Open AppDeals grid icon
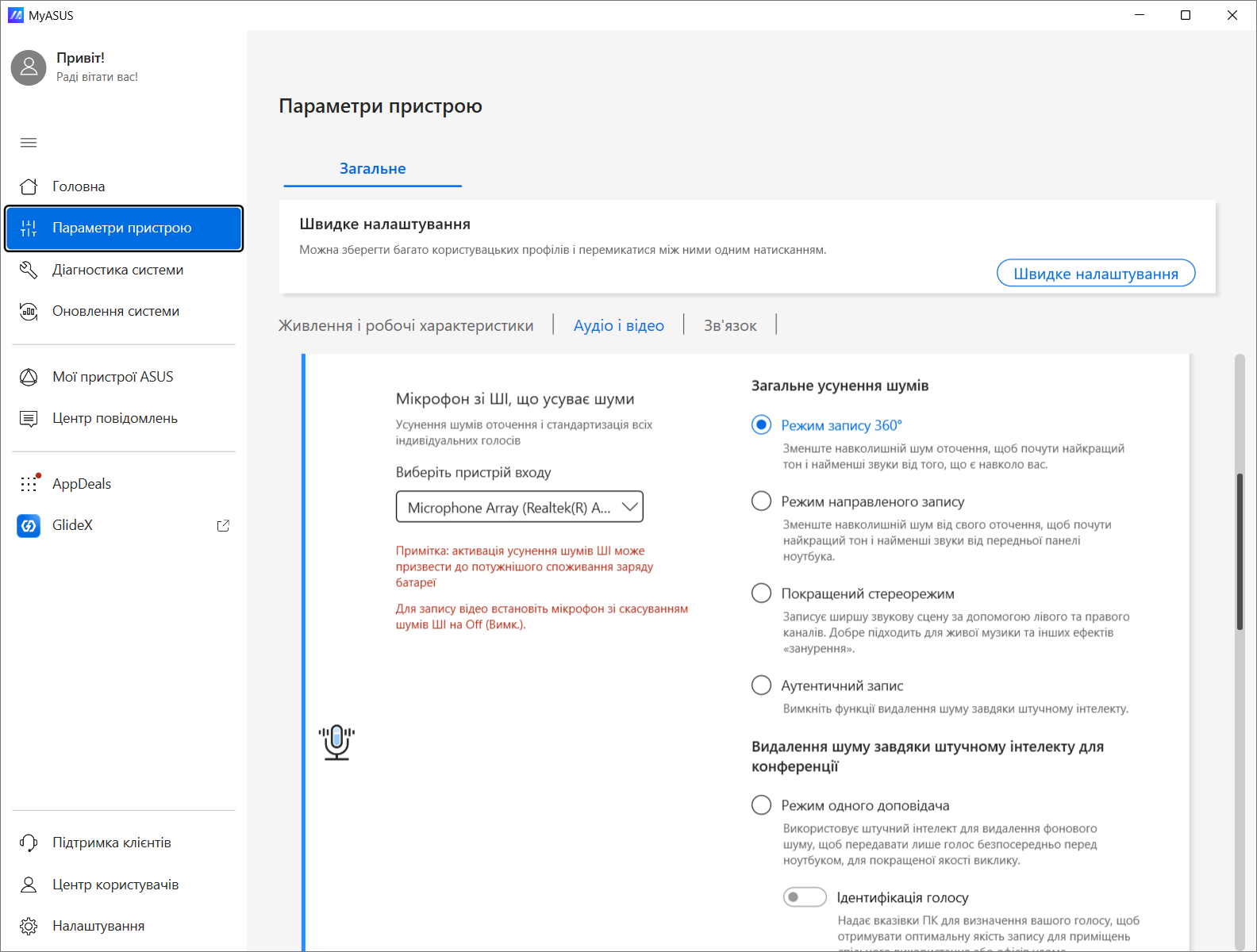1257x952 pixels. tap(29, 484)
